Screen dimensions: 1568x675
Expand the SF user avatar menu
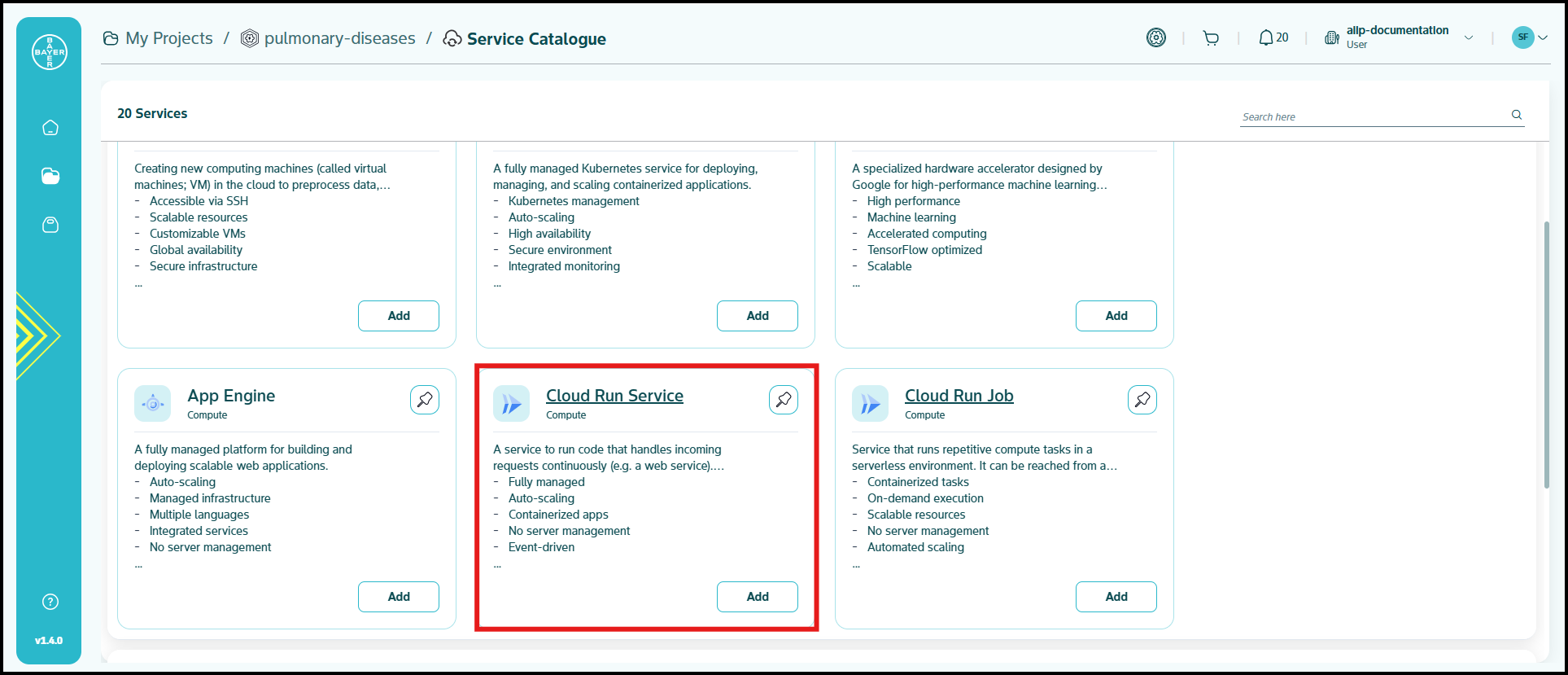point(1530,37)
